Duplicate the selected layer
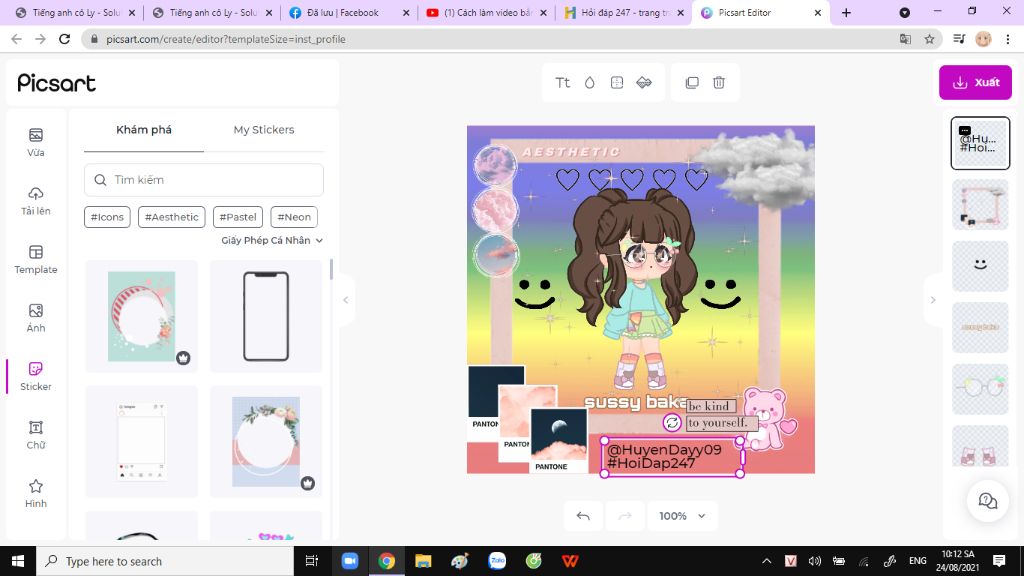This screenshot has width=1024, height=576. click(692, 82)
